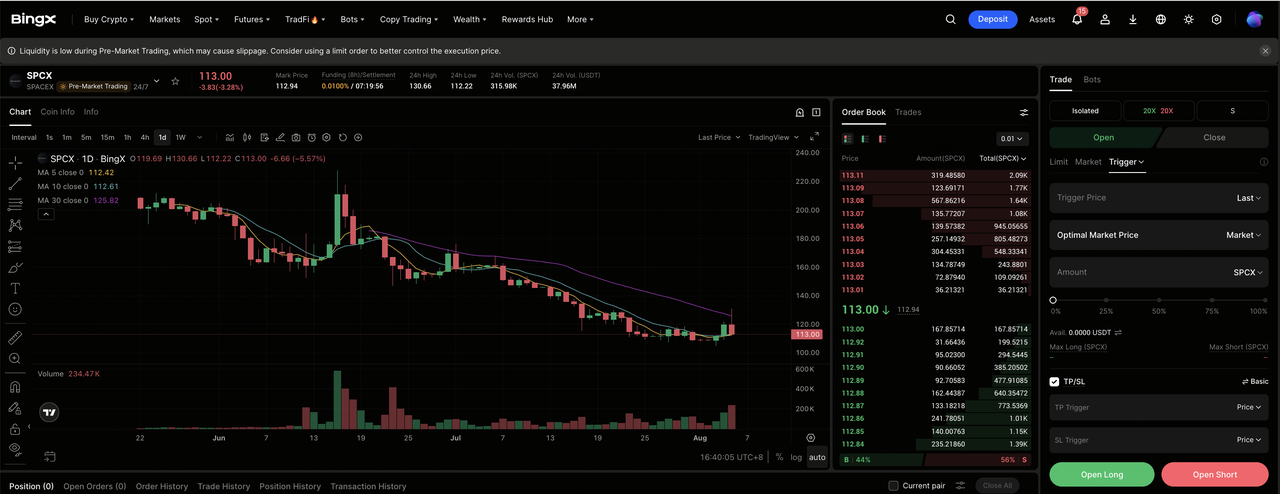Reset chart with circular arrow icon
1280x494 pixels.
point(343,137)
